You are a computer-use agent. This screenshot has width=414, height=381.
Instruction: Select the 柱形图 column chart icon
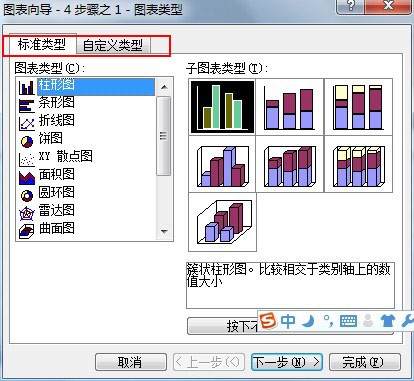(27, 87)
